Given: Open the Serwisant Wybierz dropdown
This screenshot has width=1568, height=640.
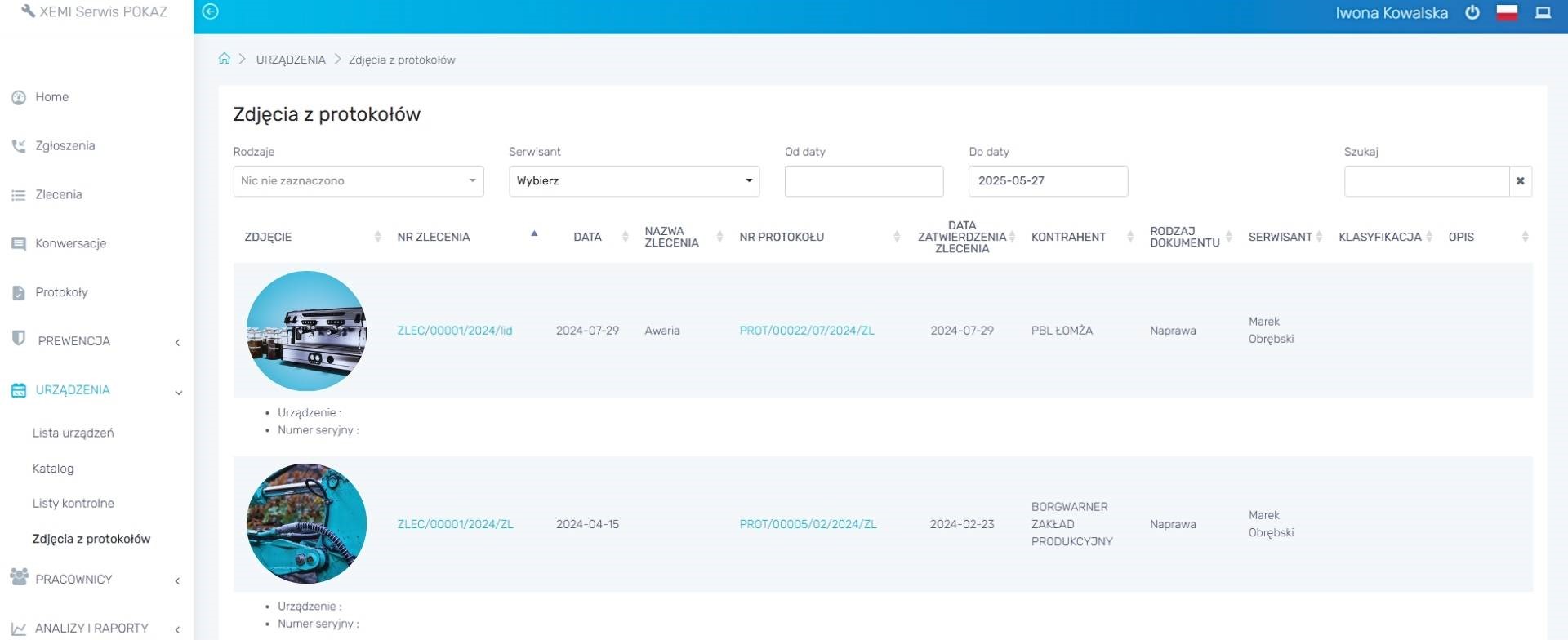Looking at the screenshot, I should (634, 181).
